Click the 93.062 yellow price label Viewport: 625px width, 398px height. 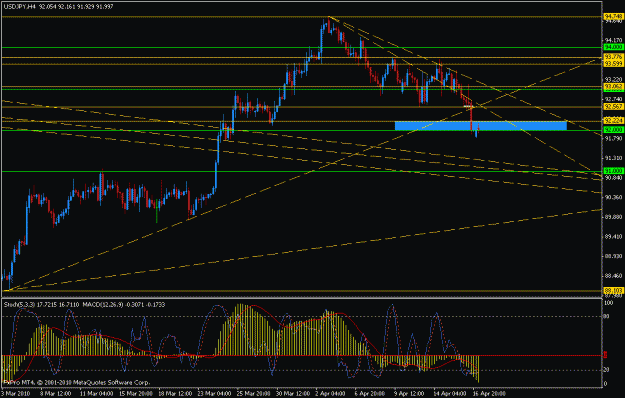[613, 87]
